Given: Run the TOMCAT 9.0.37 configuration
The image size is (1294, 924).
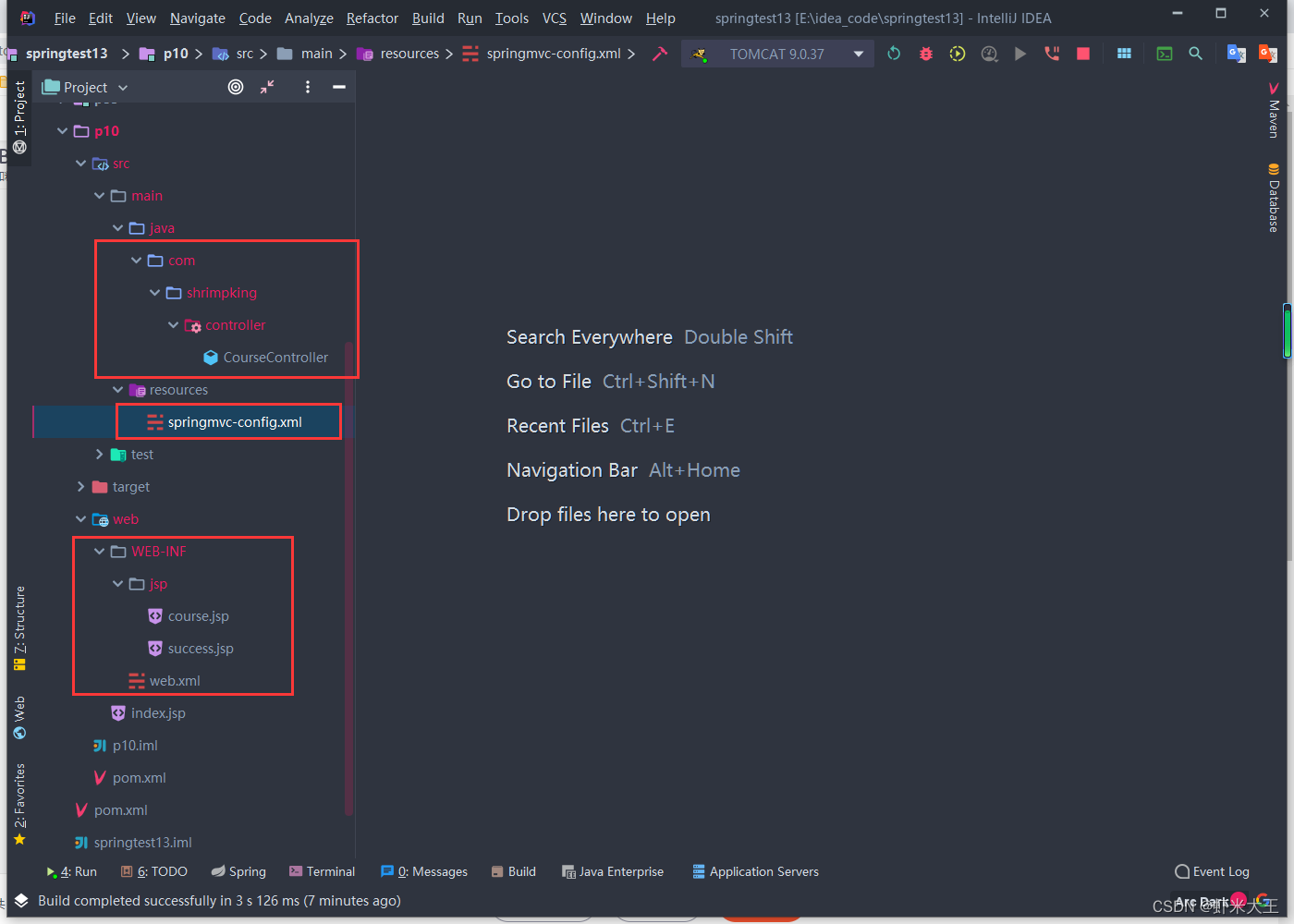Looking at the screenshot, I should point(1019,53).
